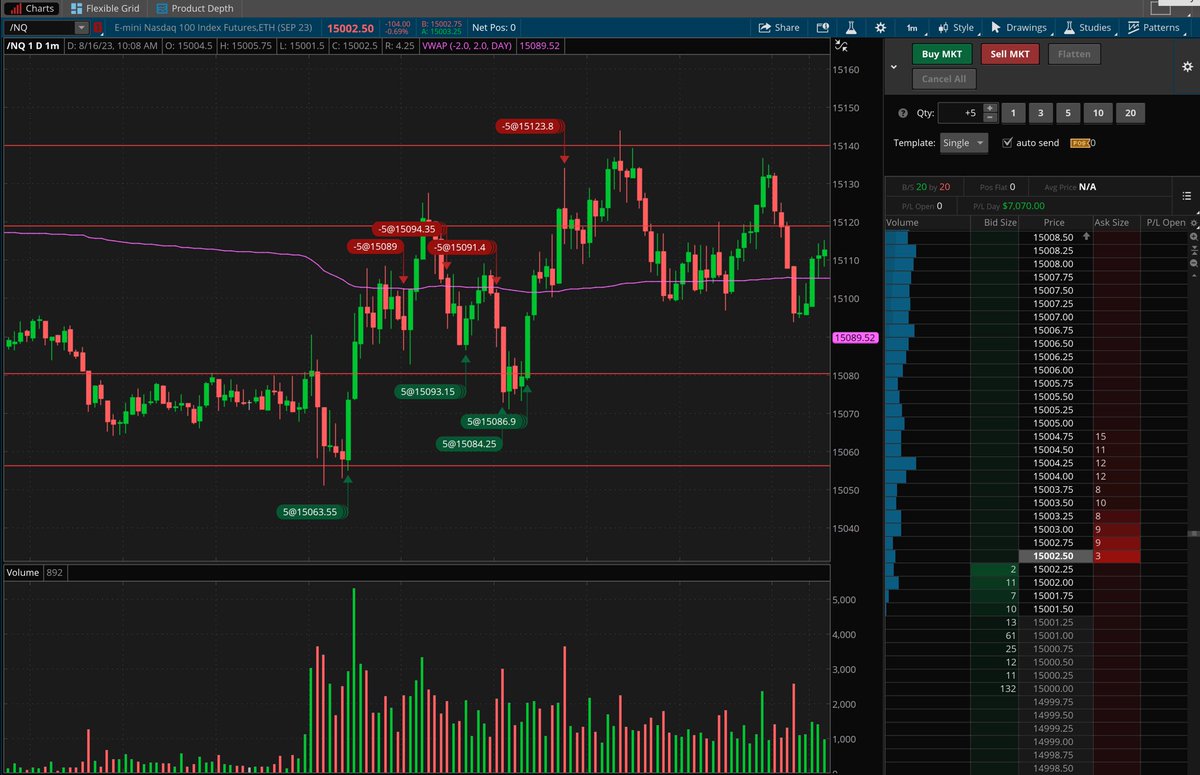Set quantity preset to 1
The image size is (1200, 775).
point(1012,113)
